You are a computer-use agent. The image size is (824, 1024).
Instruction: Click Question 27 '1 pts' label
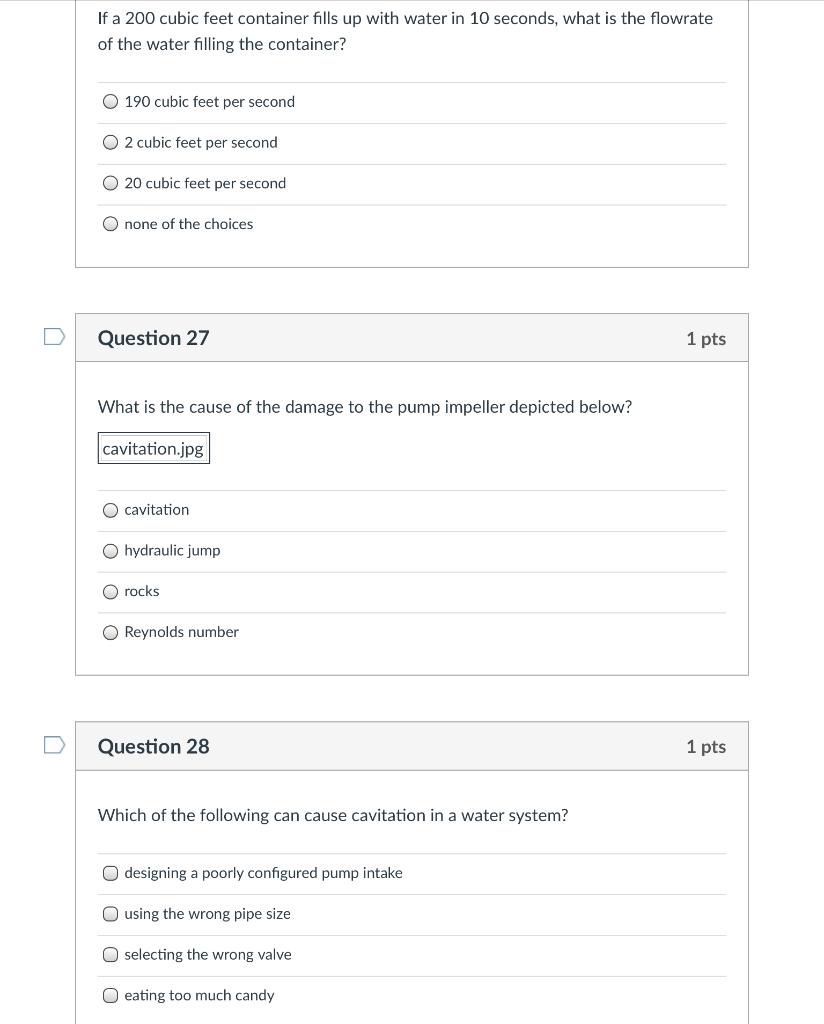click(706, 339)
